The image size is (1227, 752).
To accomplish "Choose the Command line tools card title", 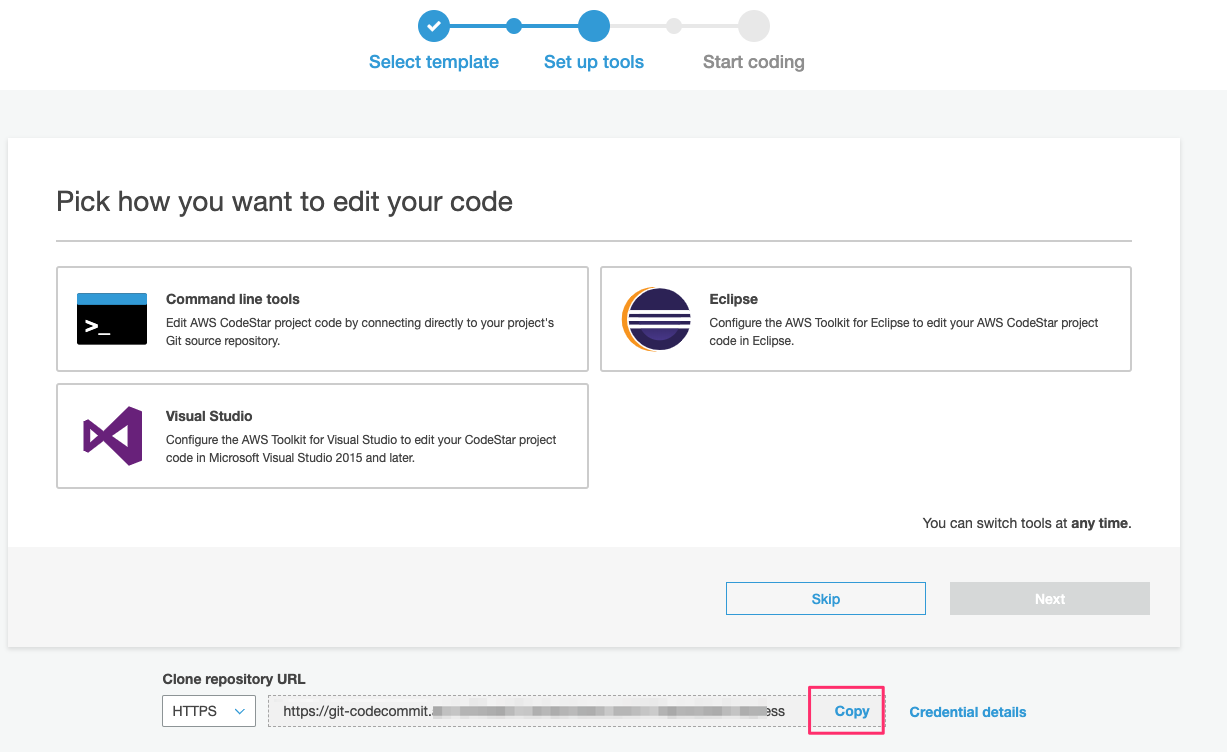I will click(x=233, y=299).
